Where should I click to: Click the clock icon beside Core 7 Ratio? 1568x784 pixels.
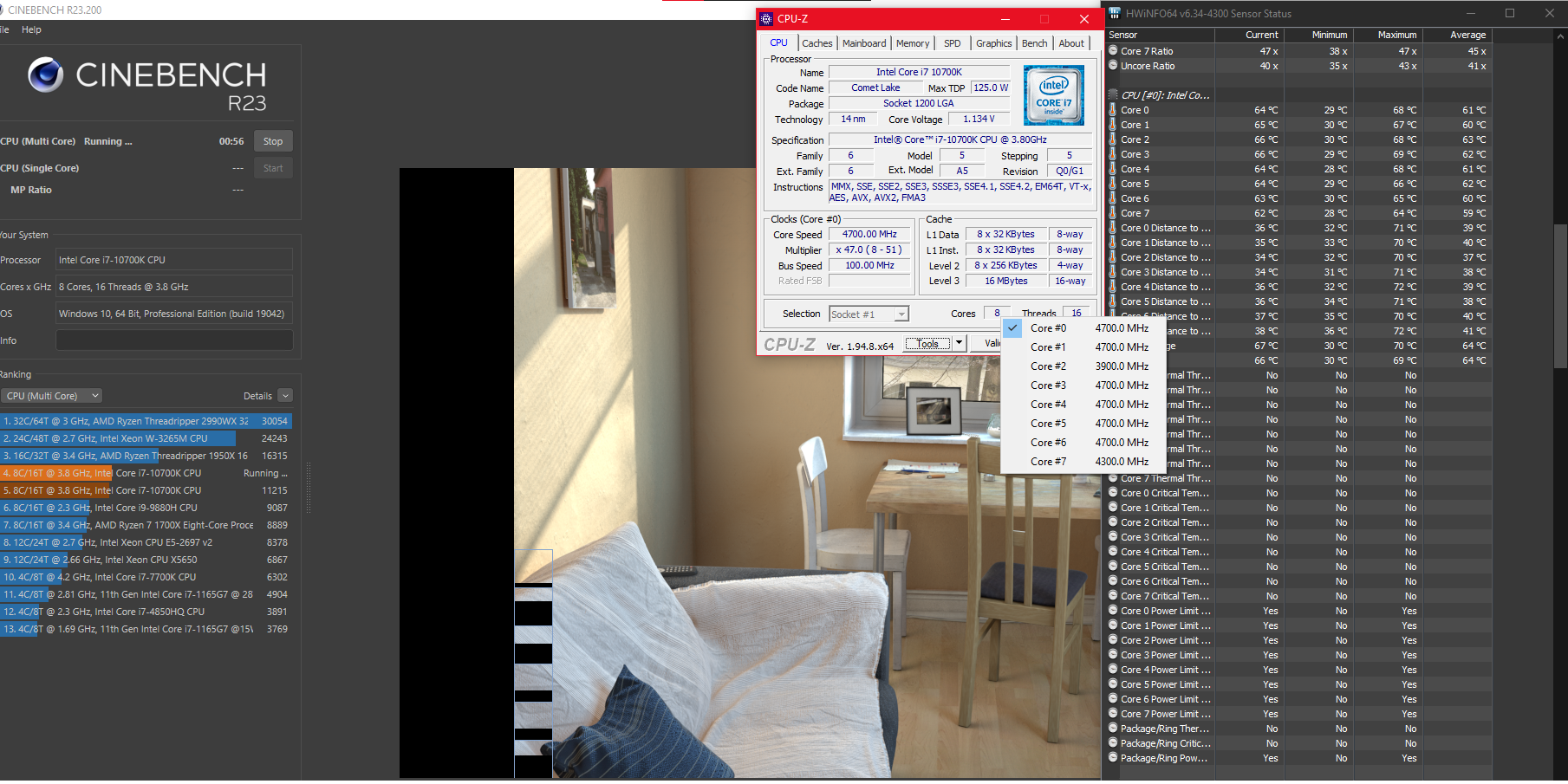[1113, 51]
